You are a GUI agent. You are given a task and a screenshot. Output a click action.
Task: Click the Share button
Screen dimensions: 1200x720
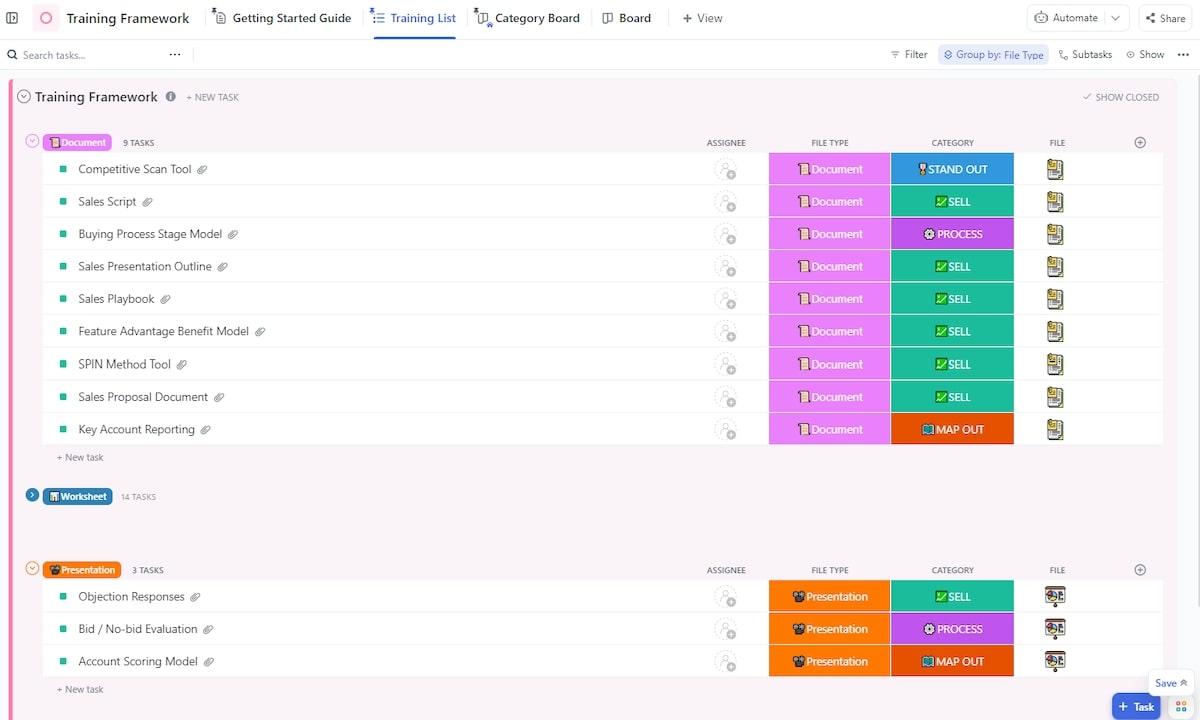pos(1164,18)
